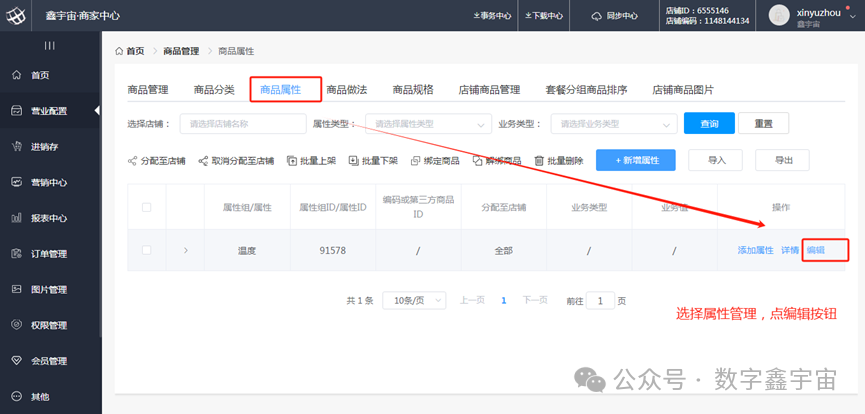Switch to 商品管理 tab

pos(148,90)
